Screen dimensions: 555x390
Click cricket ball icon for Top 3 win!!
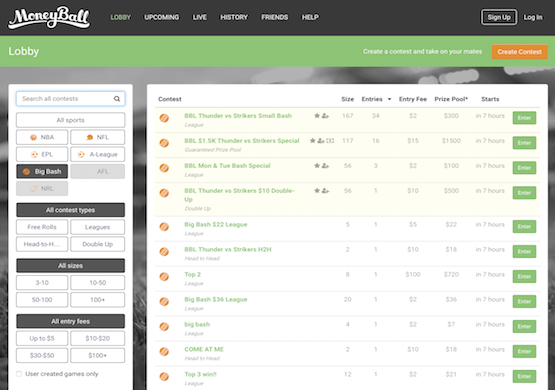pyautogui.click(x=164, y=377)
